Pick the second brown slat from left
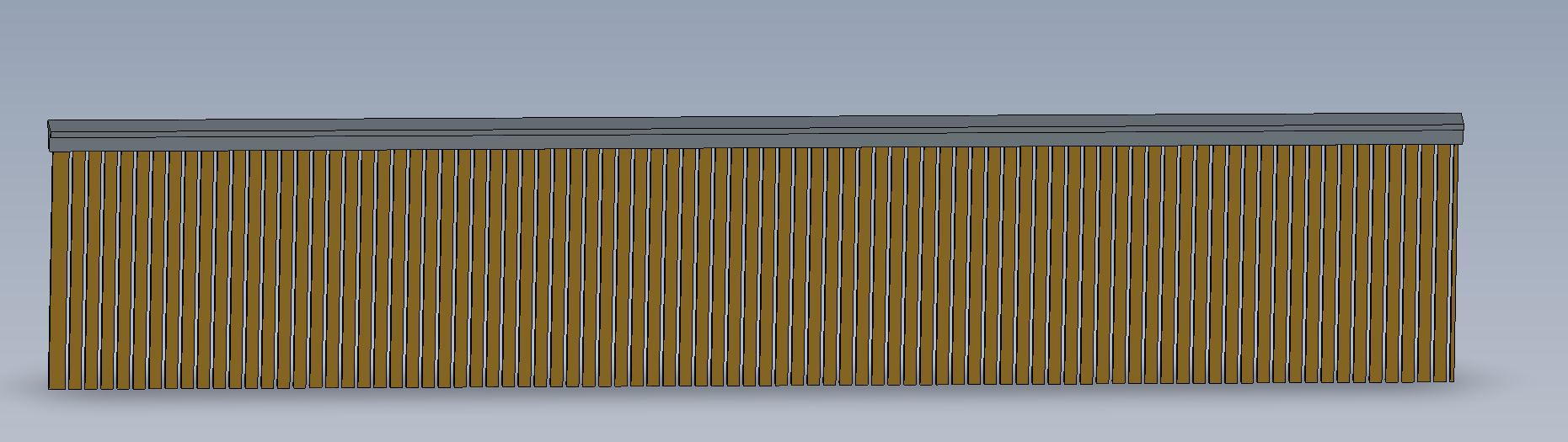 point(78,269)
